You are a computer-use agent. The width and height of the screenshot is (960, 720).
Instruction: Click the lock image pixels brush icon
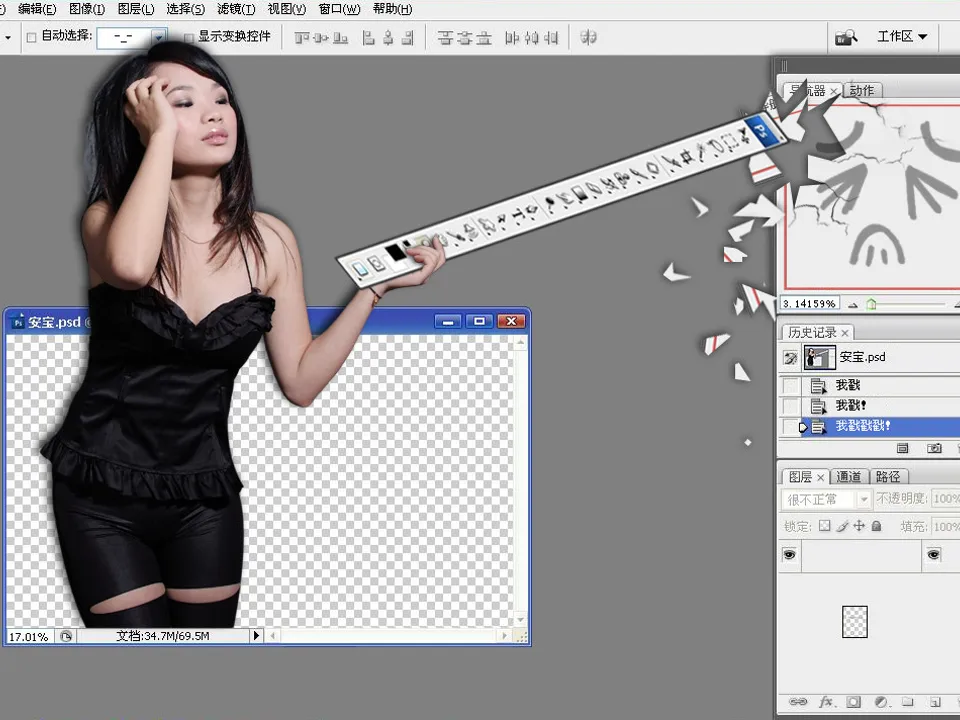coord(842,526)
